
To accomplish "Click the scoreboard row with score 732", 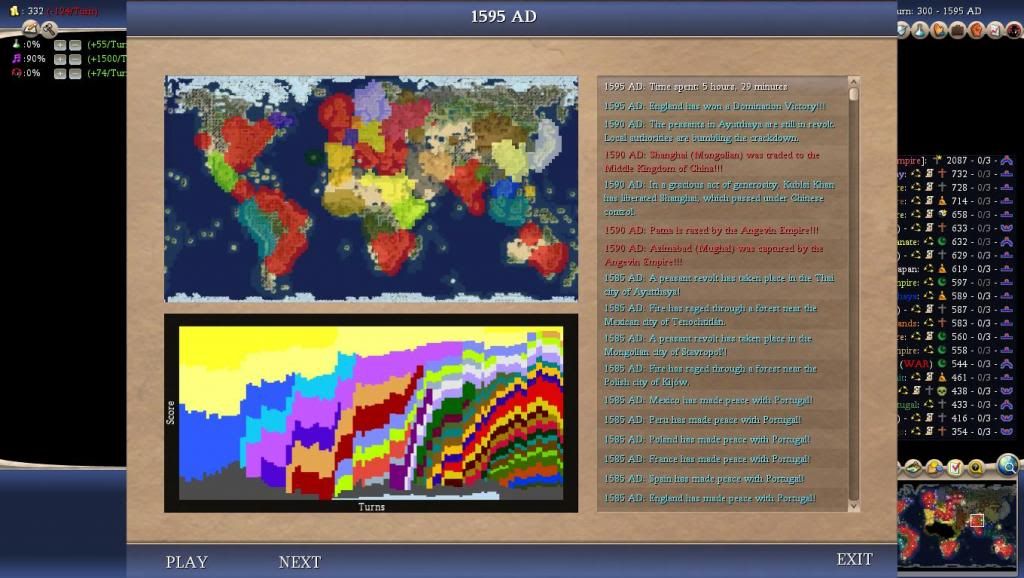I will click(x=957, y=174).
